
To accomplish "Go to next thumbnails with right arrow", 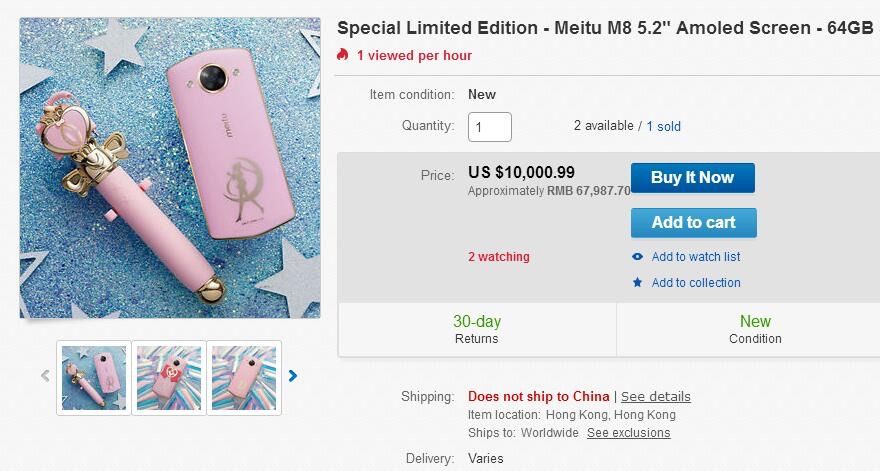I will 293,376.
